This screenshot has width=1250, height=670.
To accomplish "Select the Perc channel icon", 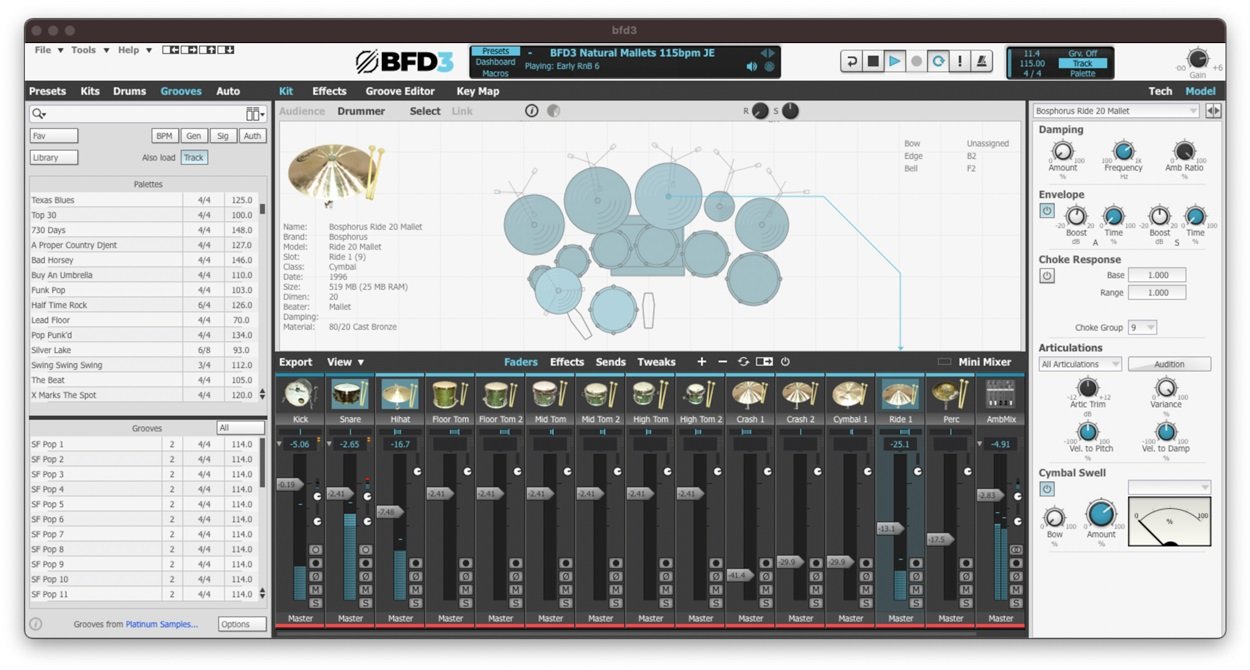I will [950, 394].
